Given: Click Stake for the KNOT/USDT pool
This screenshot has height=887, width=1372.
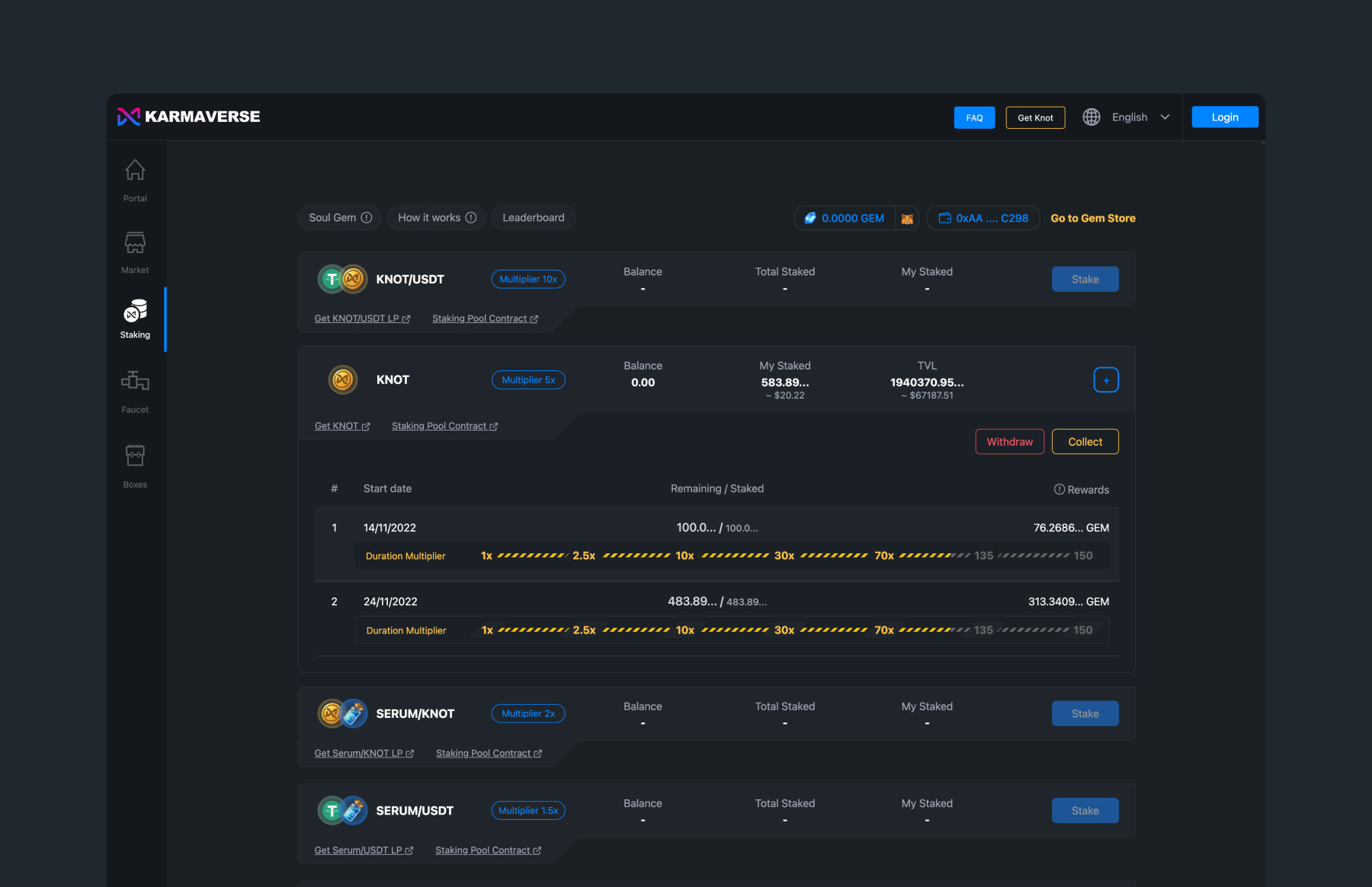Looking at the screenshot, I should pos(1085,280).
